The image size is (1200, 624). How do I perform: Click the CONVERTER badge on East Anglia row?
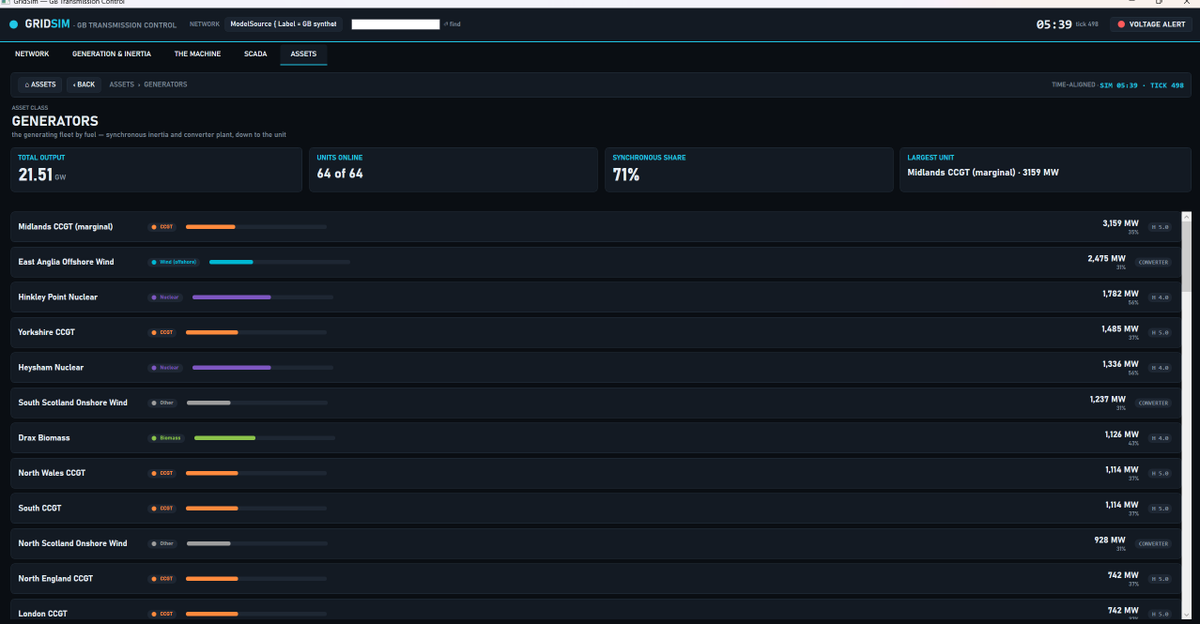1154,262
